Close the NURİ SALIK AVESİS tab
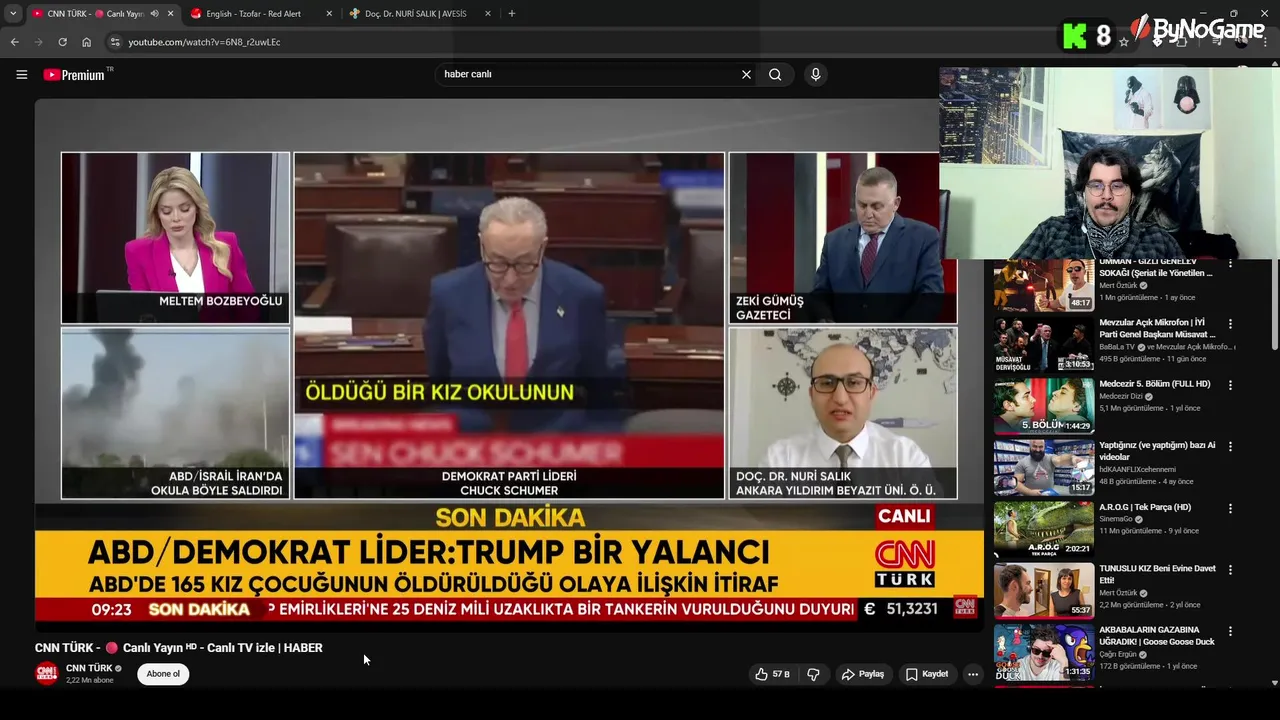Image resolution: width=1280 pixels, height=720 pixels. [x=488, y=14]
